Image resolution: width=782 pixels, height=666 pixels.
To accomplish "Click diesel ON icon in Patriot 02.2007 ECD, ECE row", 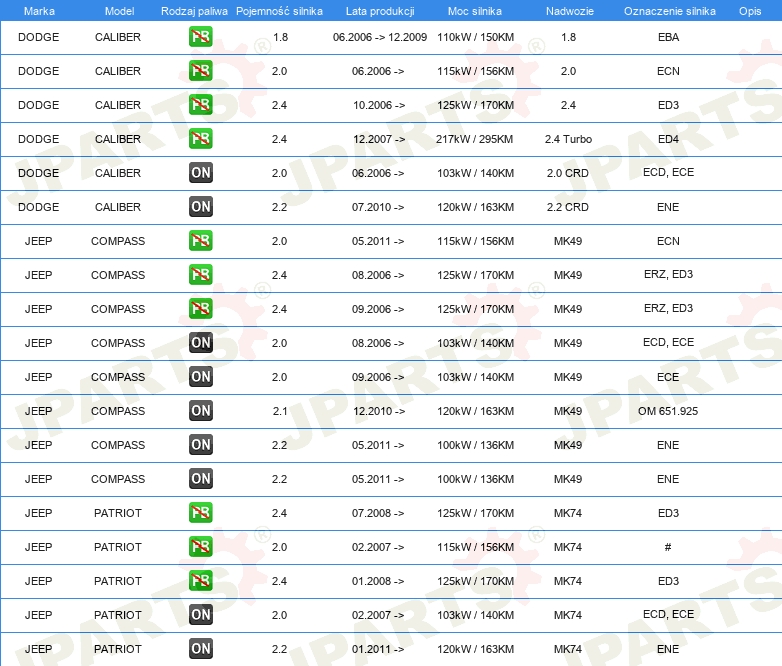I will [x=200, y=615].
